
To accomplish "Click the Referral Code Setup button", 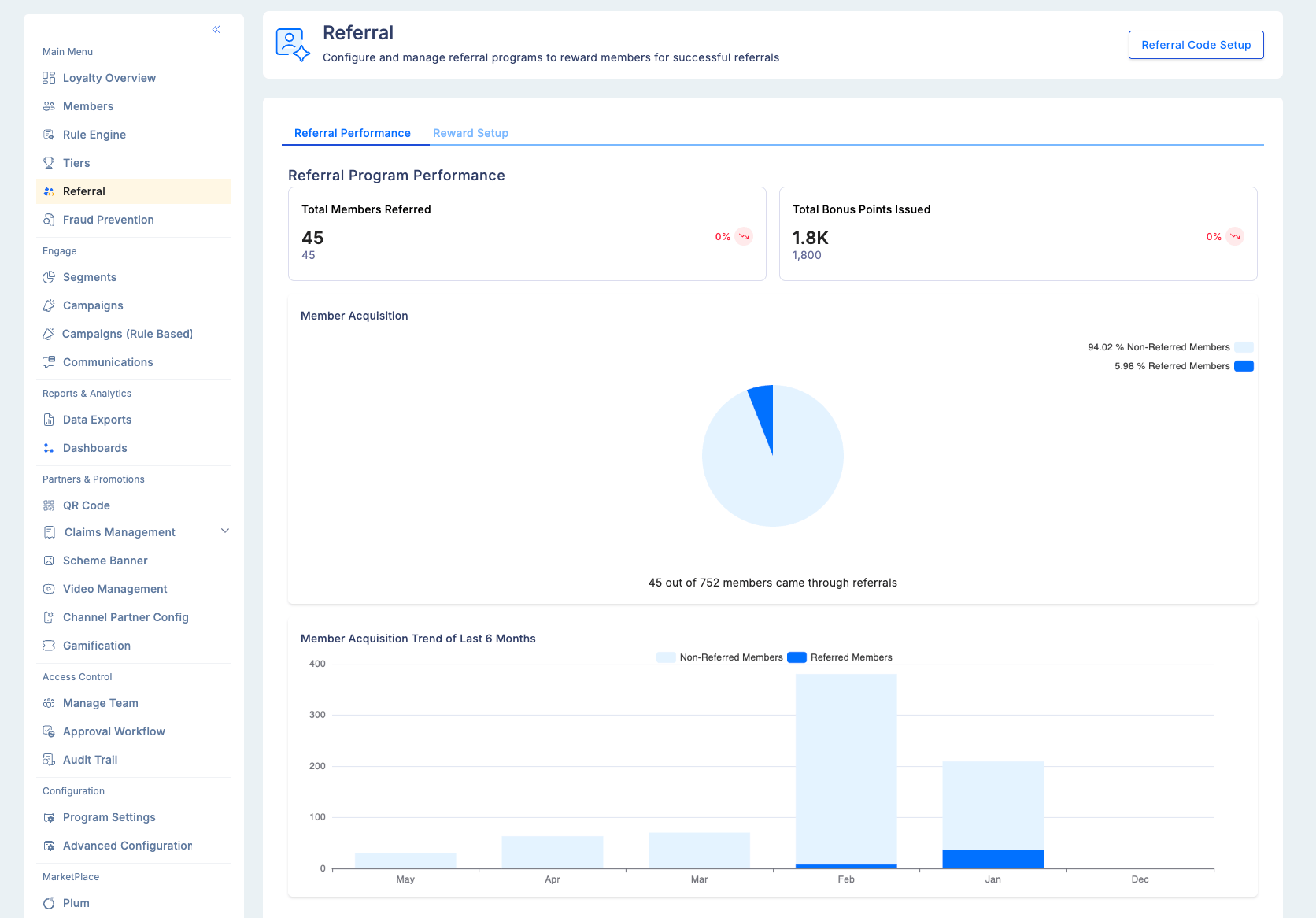I will coord(1196,45).
